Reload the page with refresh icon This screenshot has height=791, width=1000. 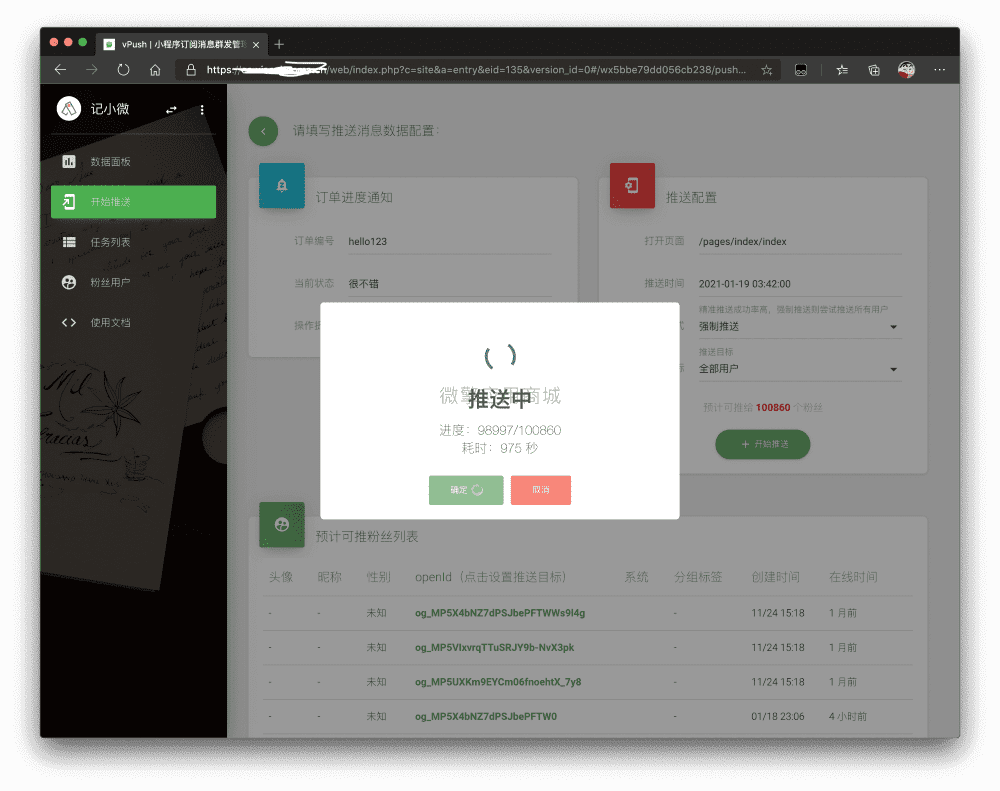click(123, 70)
